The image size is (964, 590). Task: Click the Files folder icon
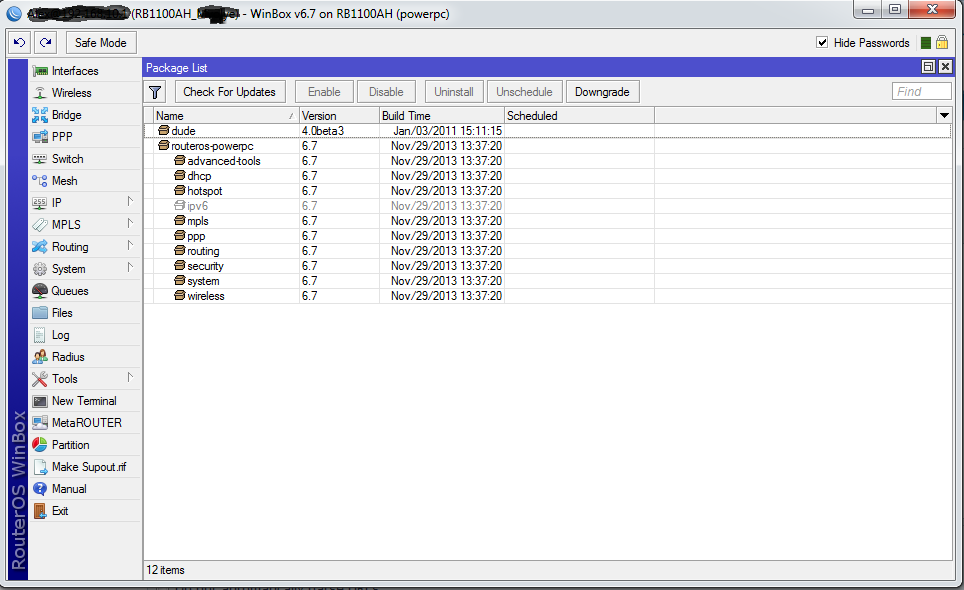pyautogui.click(x=40, y=313)
